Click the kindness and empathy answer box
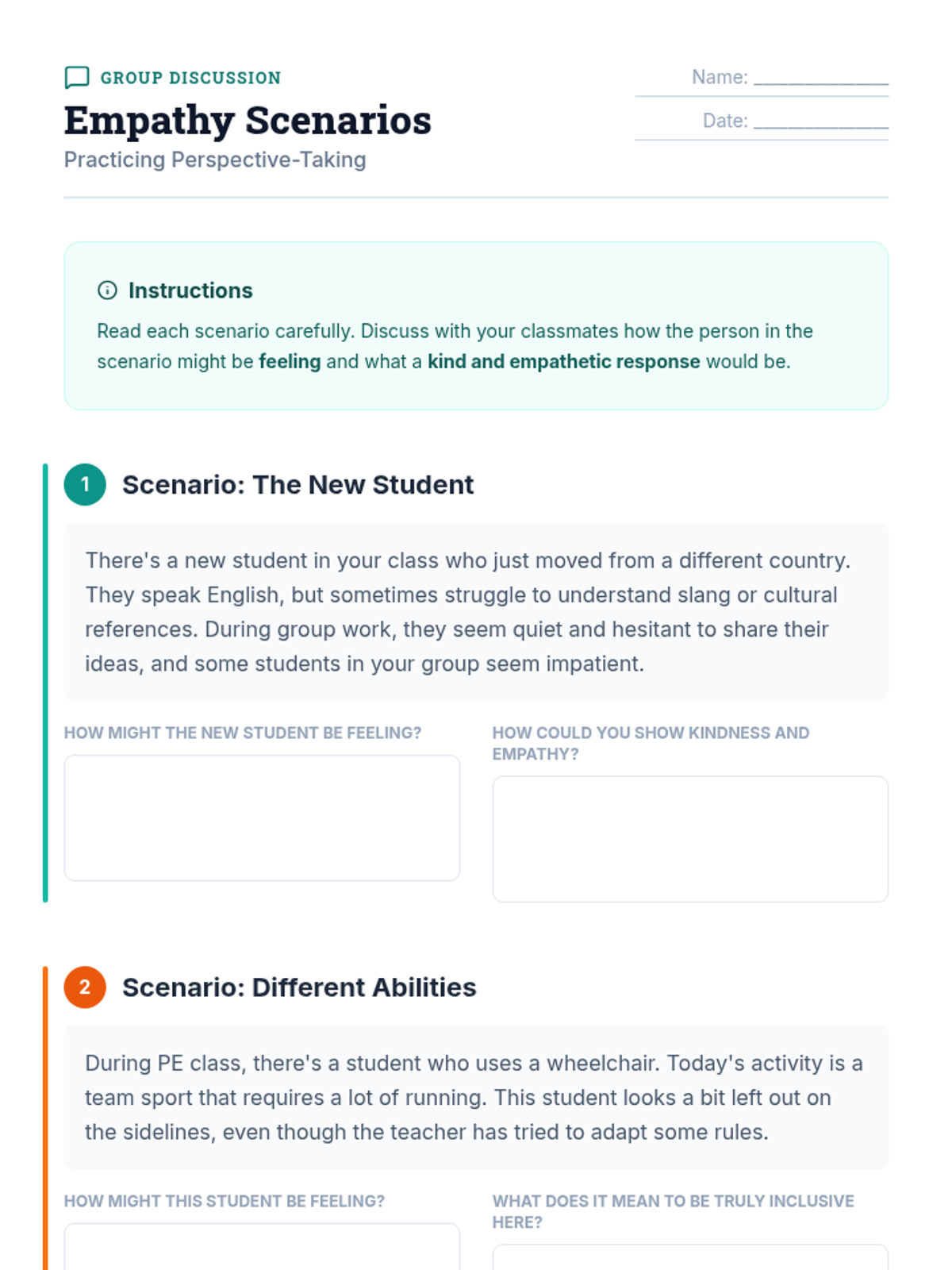The width and height of the screenshot is (952, 1270). pos(690,839)
